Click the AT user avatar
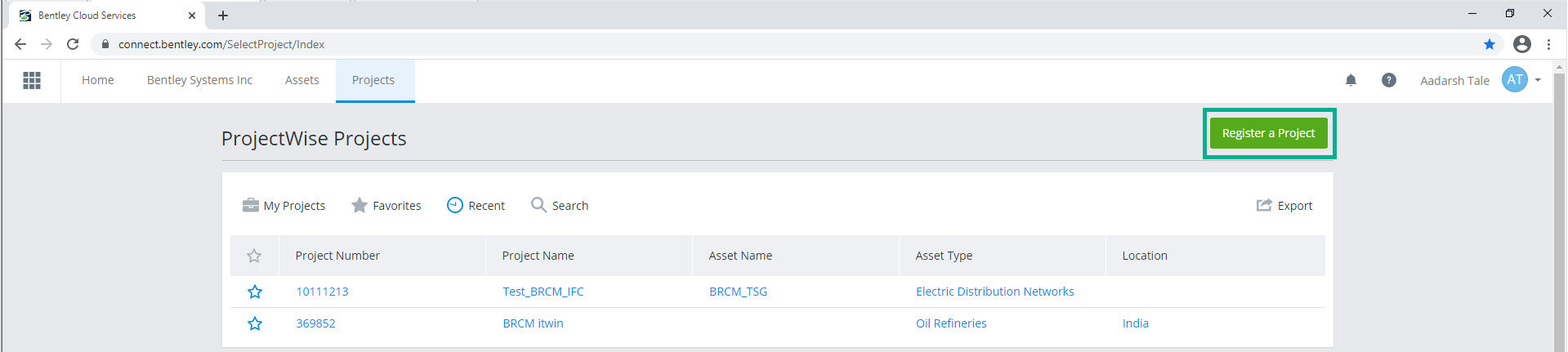Image resolution: width=1568 pixels, height=352 pixels. [x=1515, y=80]
